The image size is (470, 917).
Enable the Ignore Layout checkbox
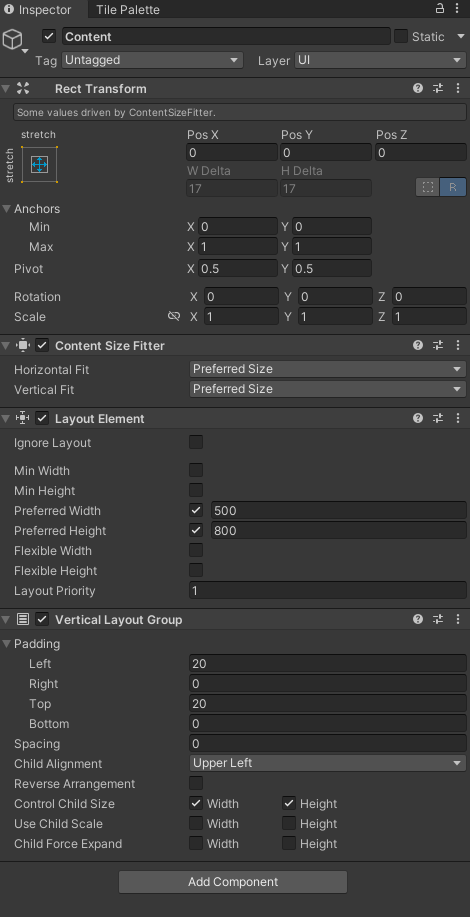196,442
